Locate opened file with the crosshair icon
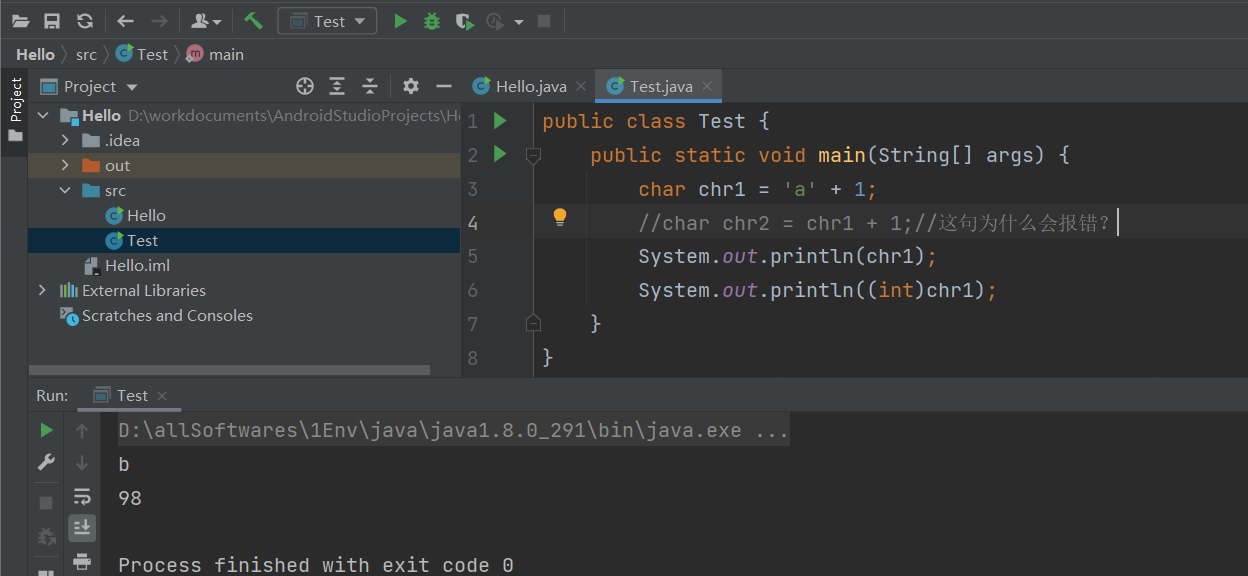Viewport: 1248px width, 576px height. click(x=305, y=86)
